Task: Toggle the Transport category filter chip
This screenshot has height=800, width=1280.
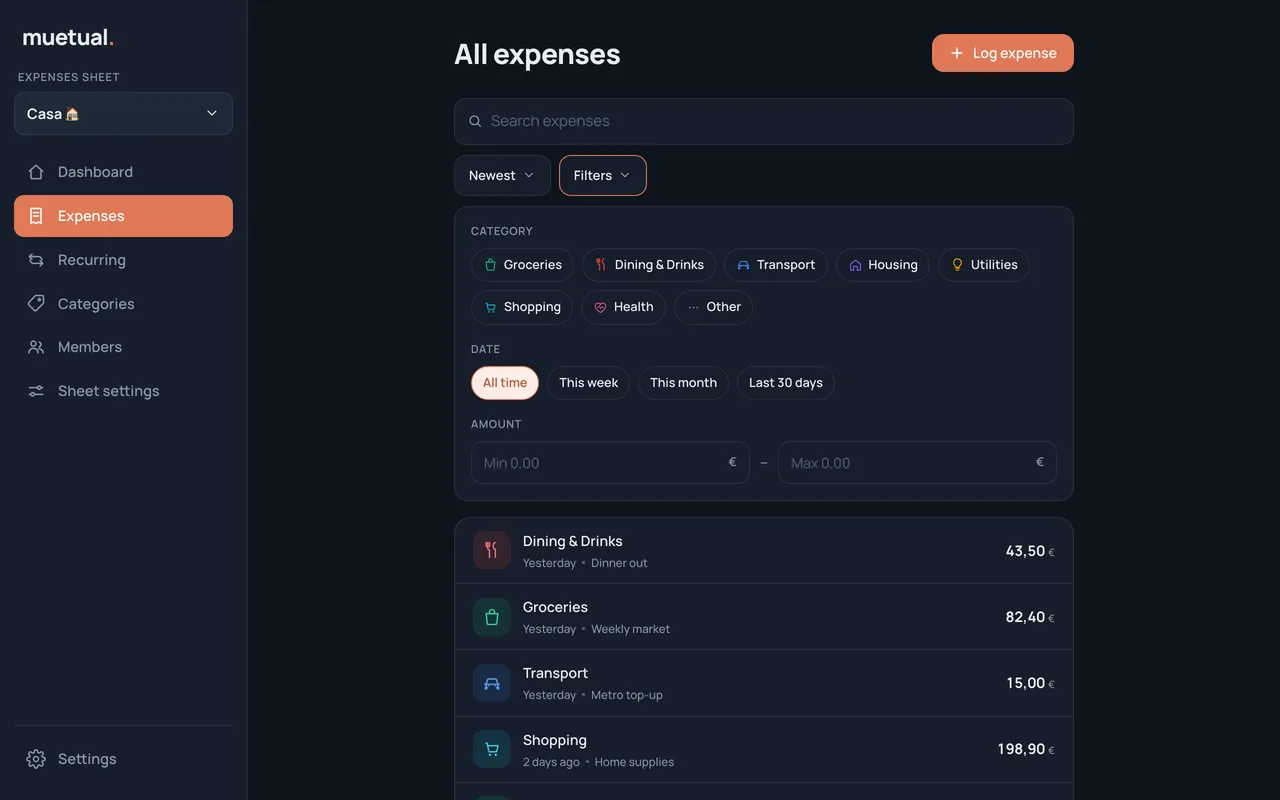Action: tap(776, 265)
